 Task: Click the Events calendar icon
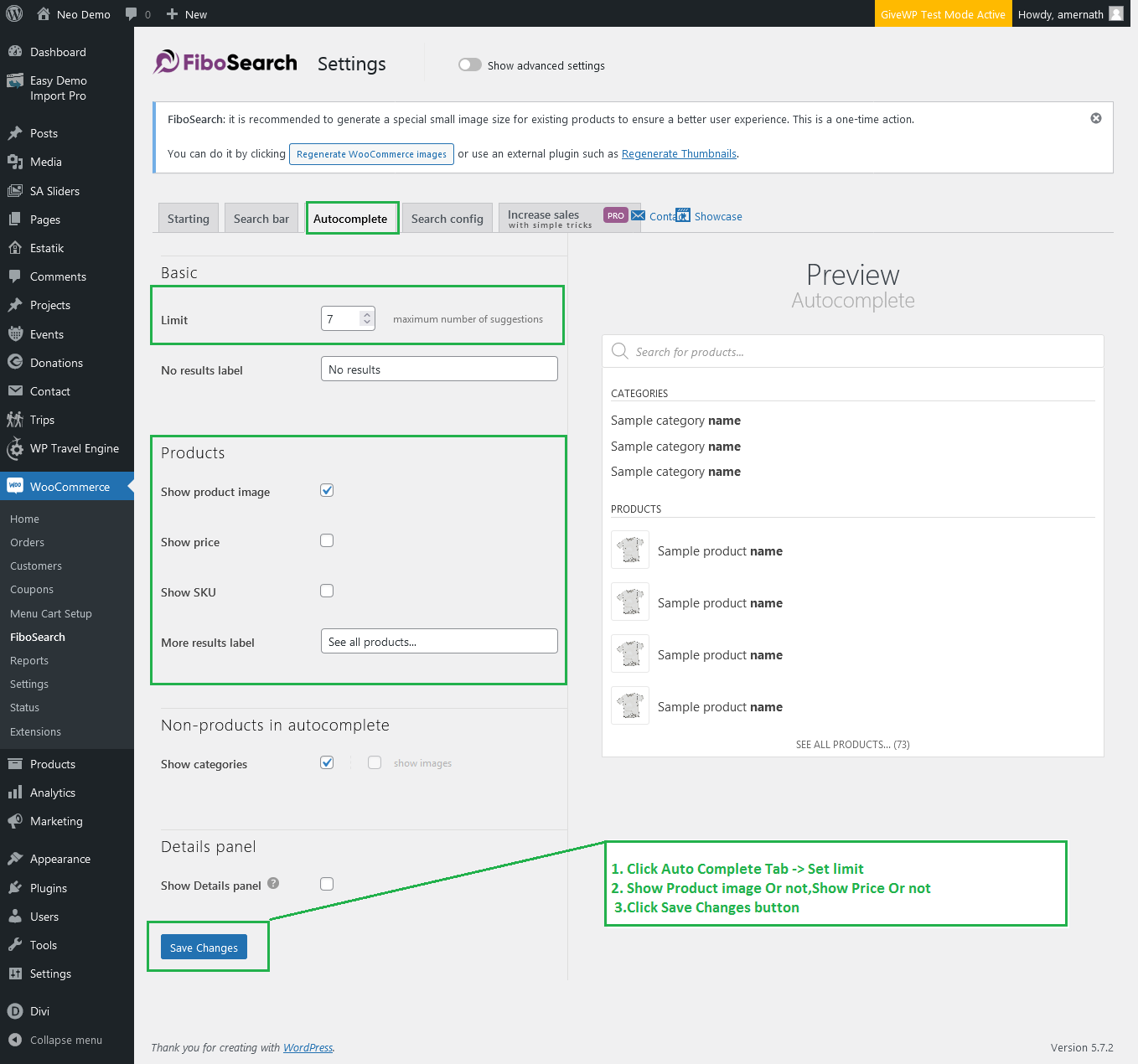pyautogui.click(x=15, y=334)
